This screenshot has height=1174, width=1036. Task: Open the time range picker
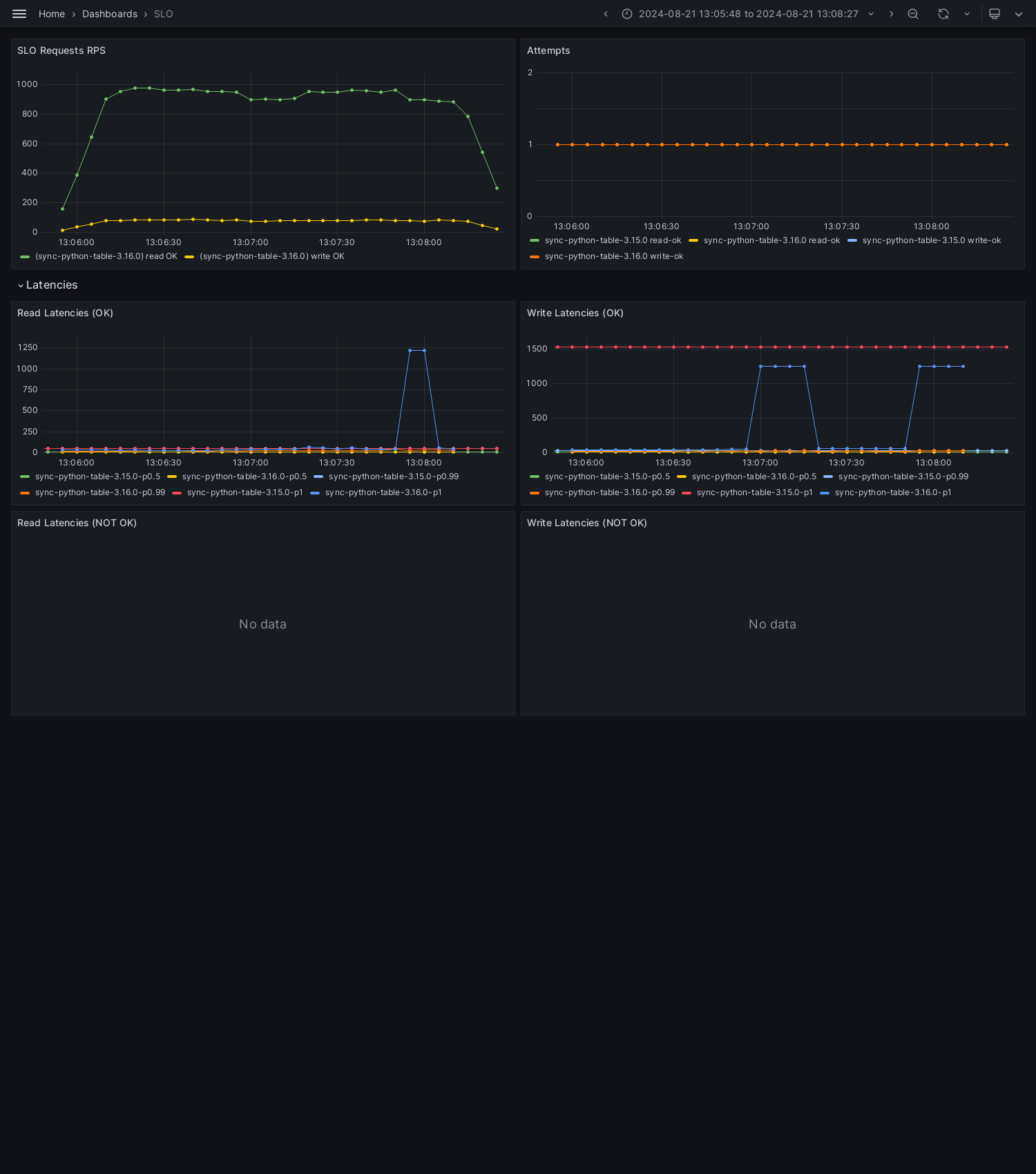(x=748, y=14)
